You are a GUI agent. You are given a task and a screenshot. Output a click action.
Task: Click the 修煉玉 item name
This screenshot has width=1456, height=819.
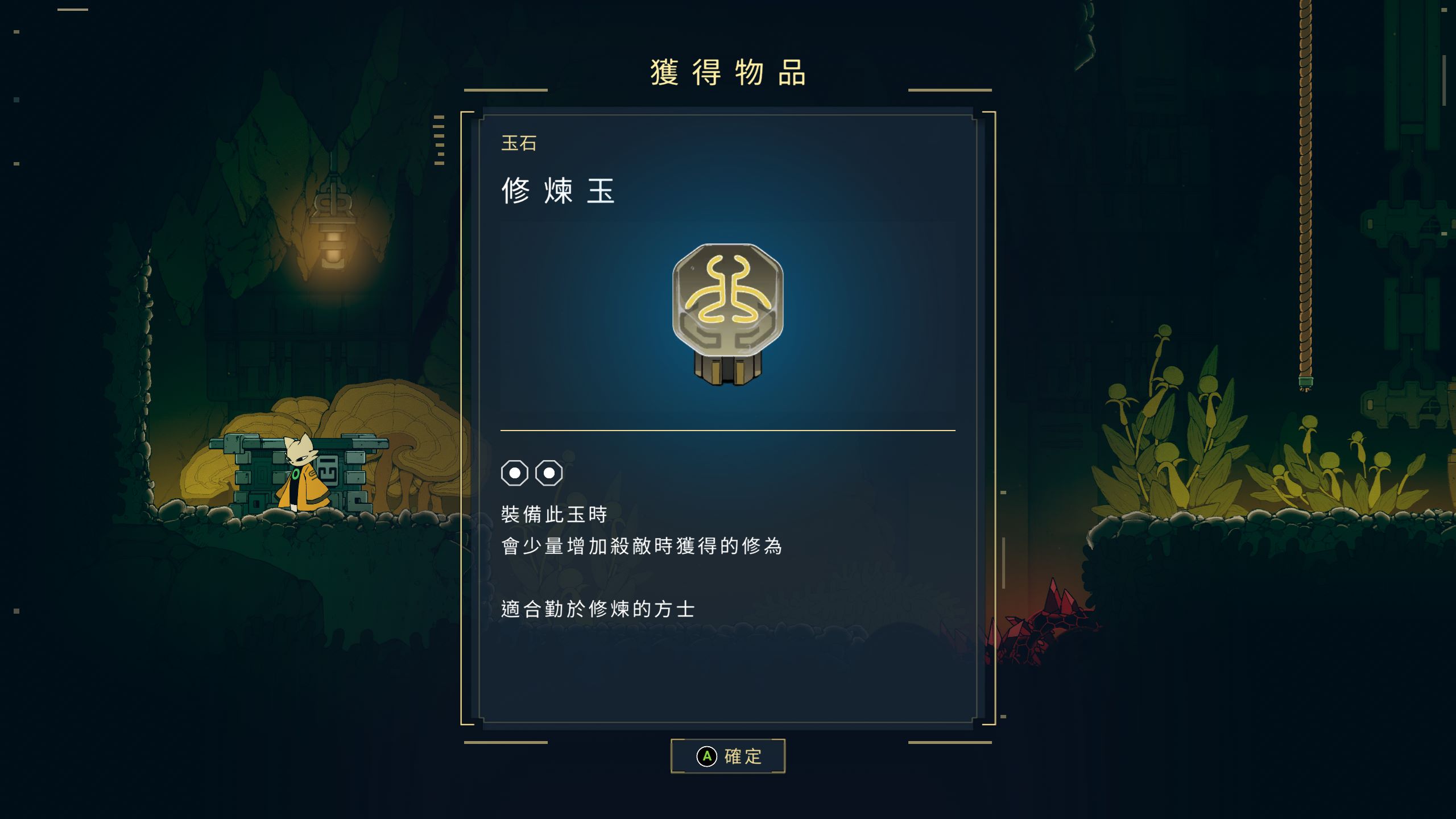[558, 191]
